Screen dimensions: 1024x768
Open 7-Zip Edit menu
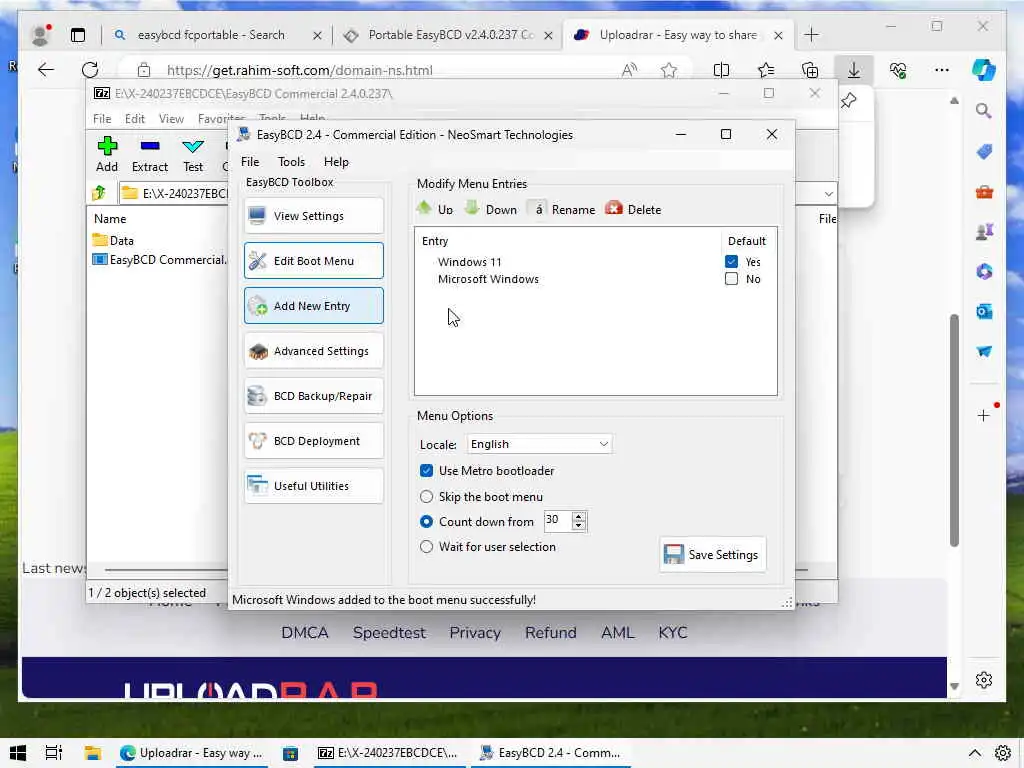(135, 119)
